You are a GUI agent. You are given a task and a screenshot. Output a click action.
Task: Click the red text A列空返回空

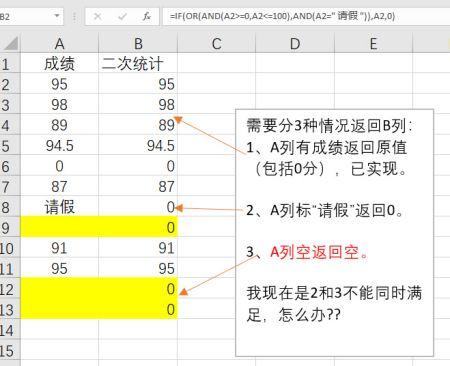click(319, 252)
